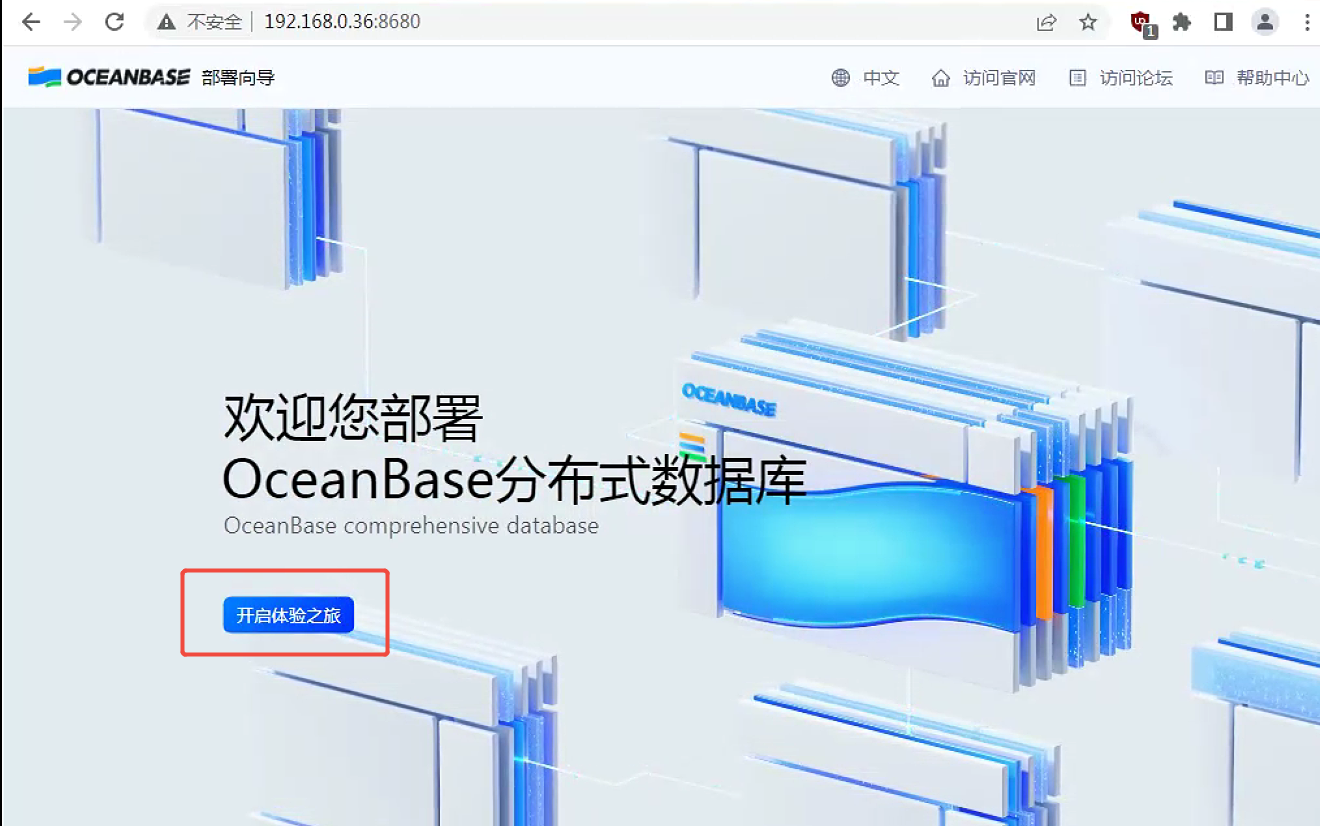Click the book icon beside 帮助中心
The height and width of the screenshot is (826, 1320).
tap(1214, 78)
